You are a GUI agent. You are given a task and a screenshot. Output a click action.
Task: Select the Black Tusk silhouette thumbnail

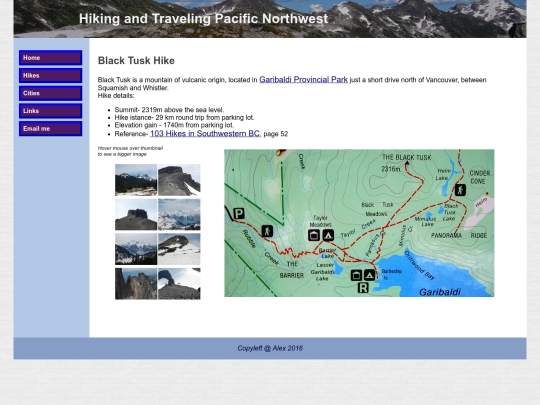click(136, 215)
